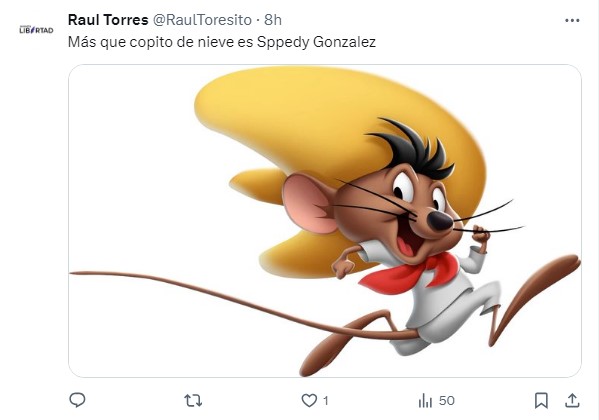Viewport: 599px width, 420px height.
Task: Select the tweet text about Sppedy Gonzalez
Action: (222, 42)
